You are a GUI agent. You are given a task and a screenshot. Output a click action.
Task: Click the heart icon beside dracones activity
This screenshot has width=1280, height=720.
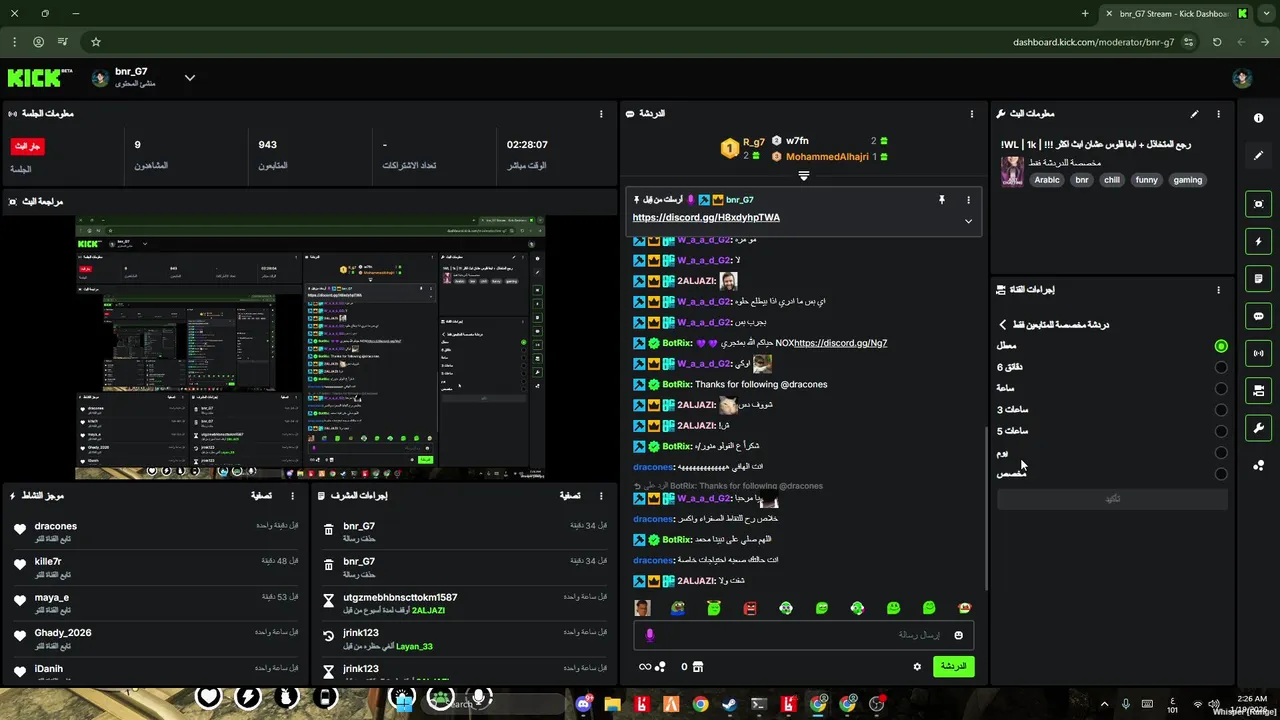20,531
